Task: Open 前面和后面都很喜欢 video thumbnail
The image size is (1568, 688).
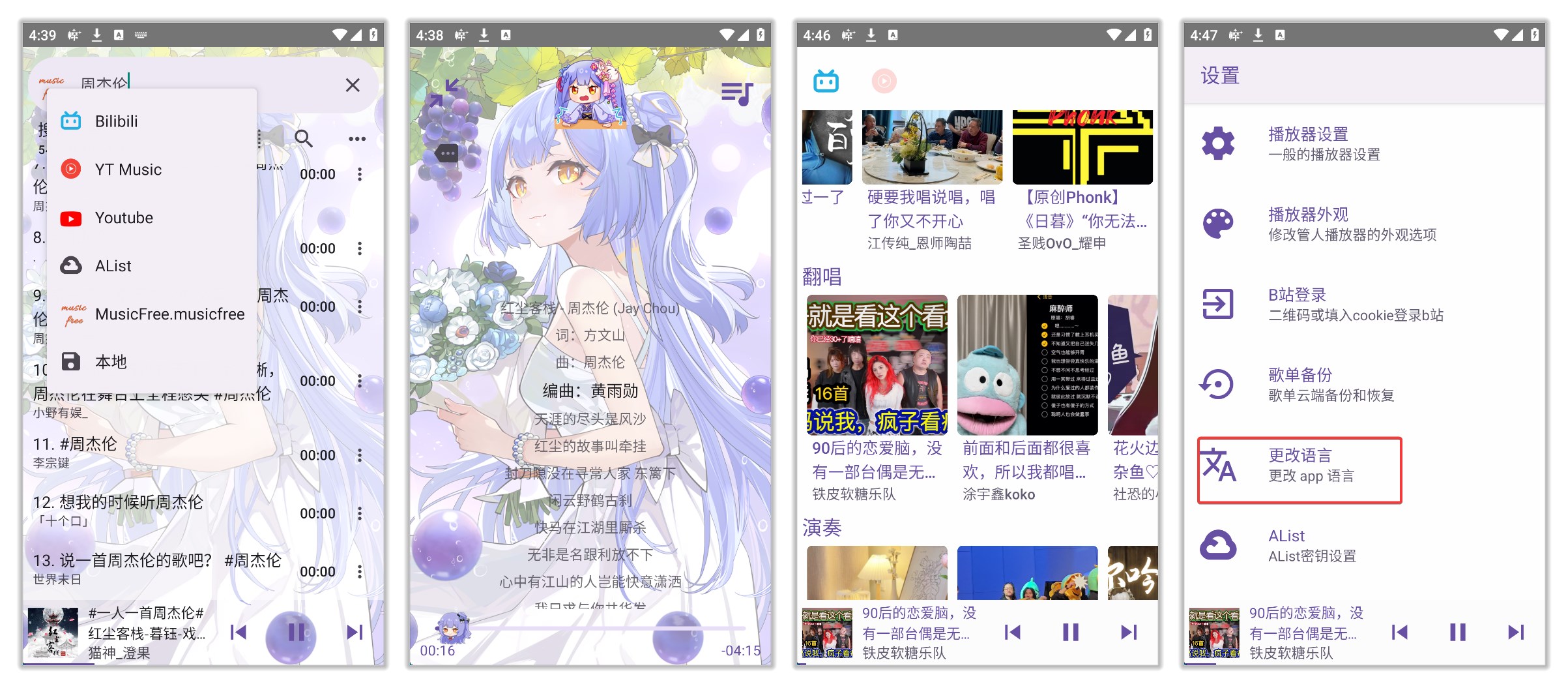Action: [x=1028, y=365]
